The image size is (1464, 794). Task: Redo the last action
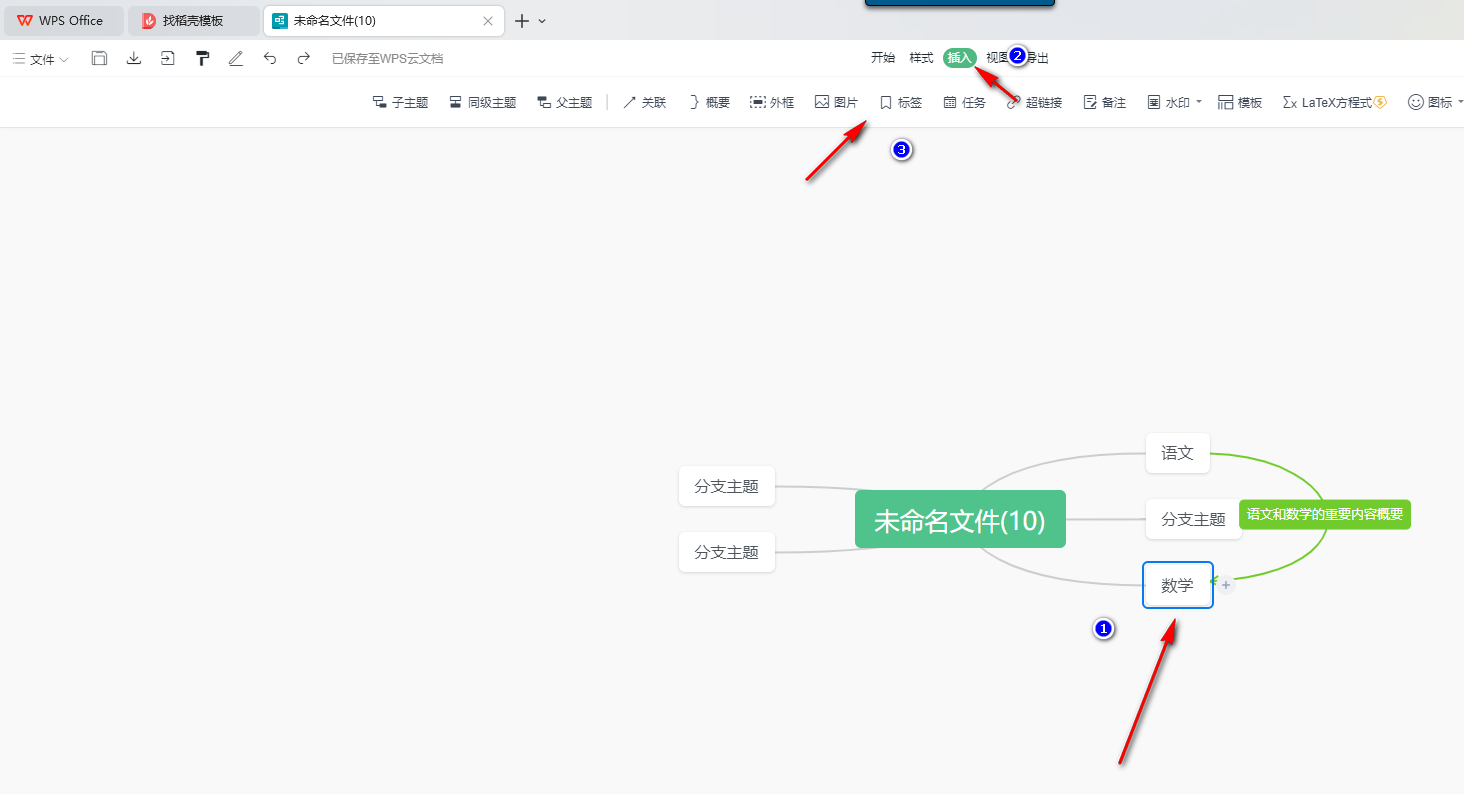304,58
